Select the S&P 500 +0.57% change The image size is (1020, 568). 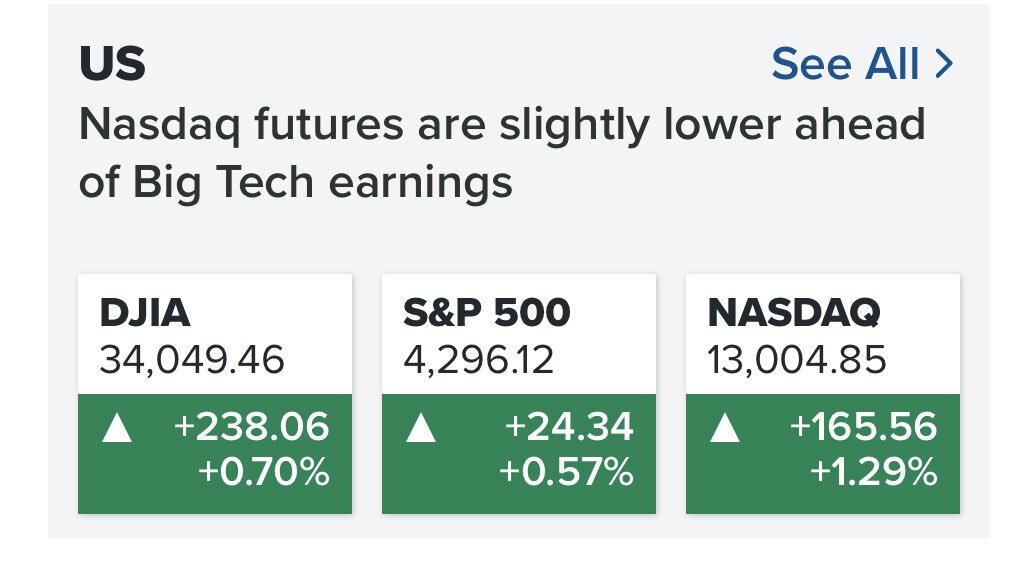[x=566, y=471]
